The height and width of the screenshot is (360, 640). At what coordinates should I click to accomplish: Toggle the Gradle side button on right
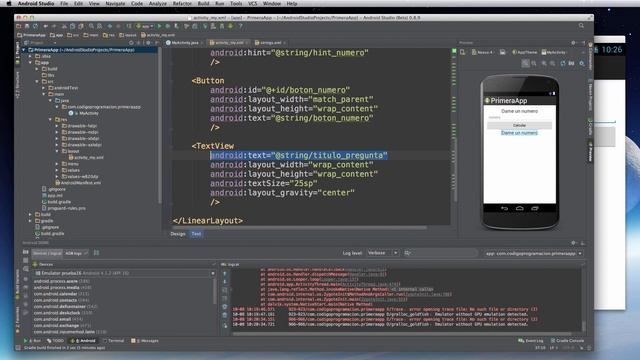click(x=590, y=126)
